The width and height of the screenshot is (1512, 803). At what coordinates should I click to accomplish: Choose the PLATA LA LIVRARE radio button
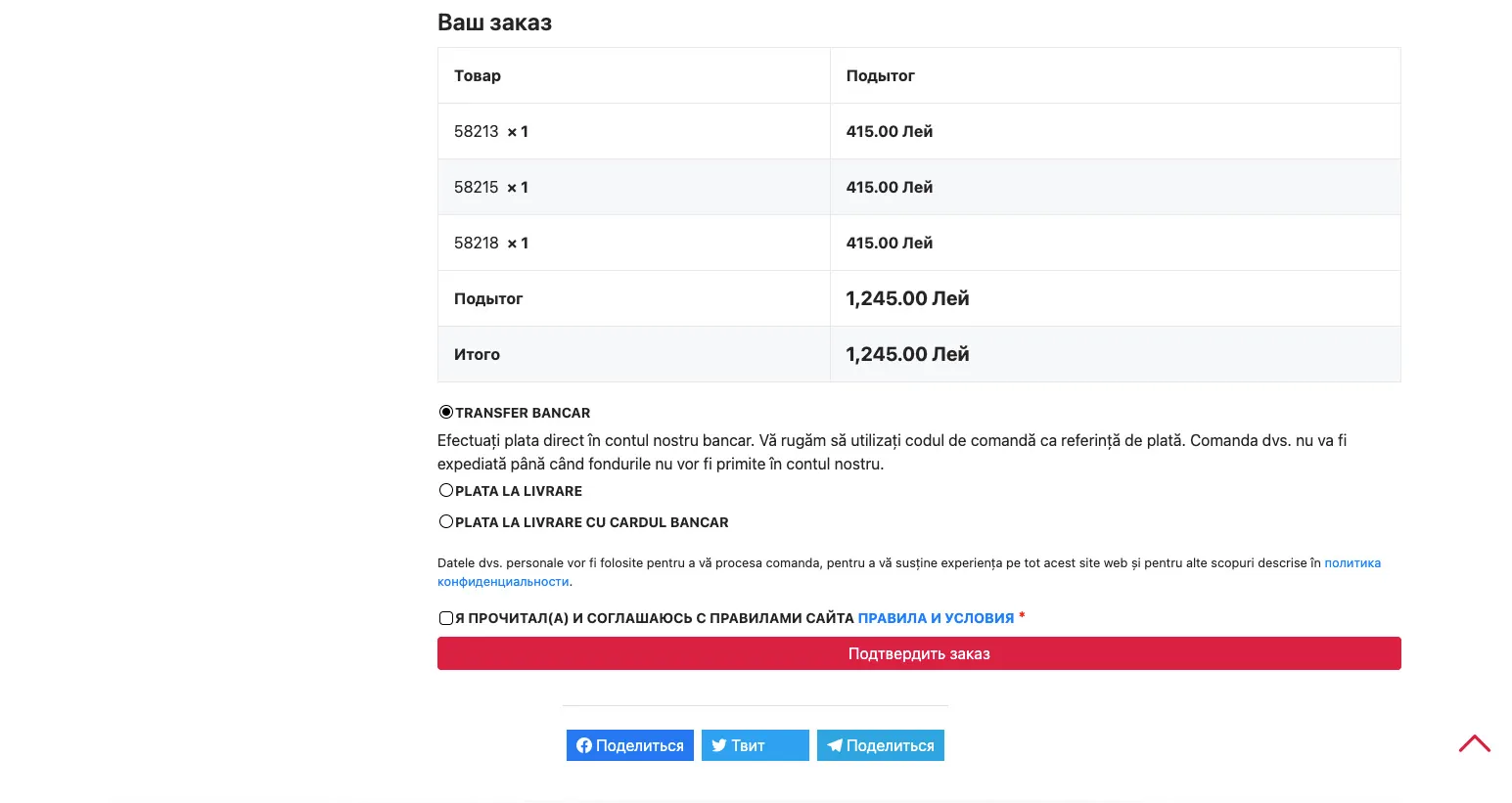pos(446,491)
